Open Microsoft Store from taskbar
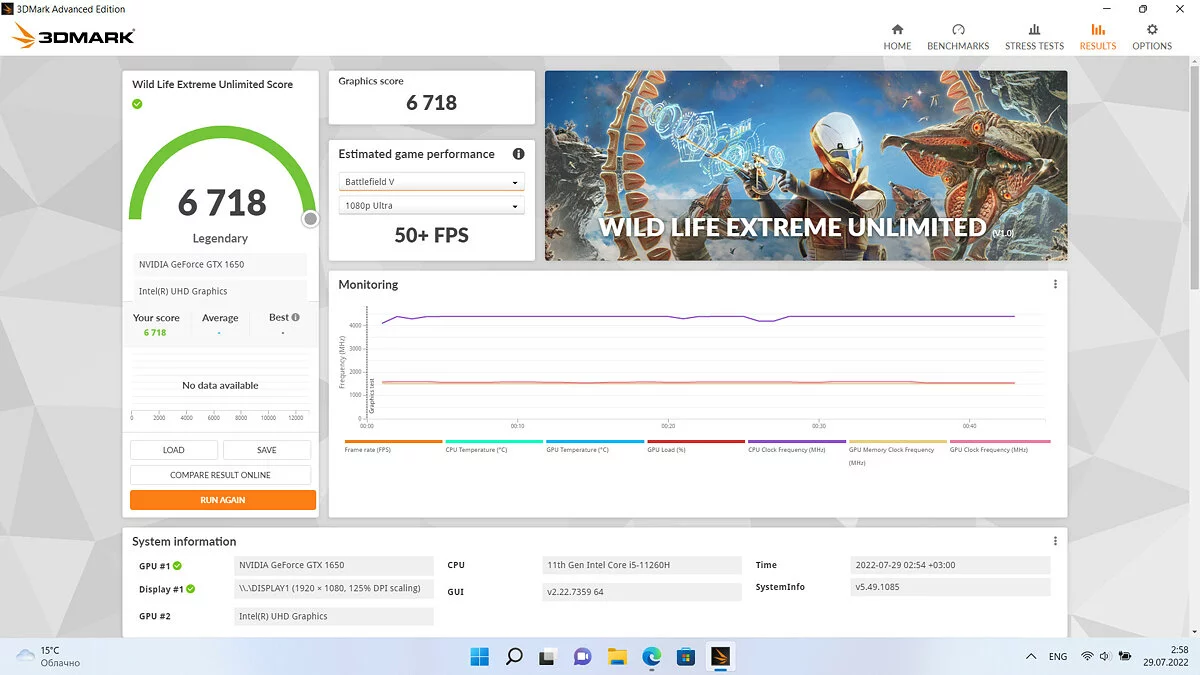Screen dimensions: 1200x675 [685, 657]
